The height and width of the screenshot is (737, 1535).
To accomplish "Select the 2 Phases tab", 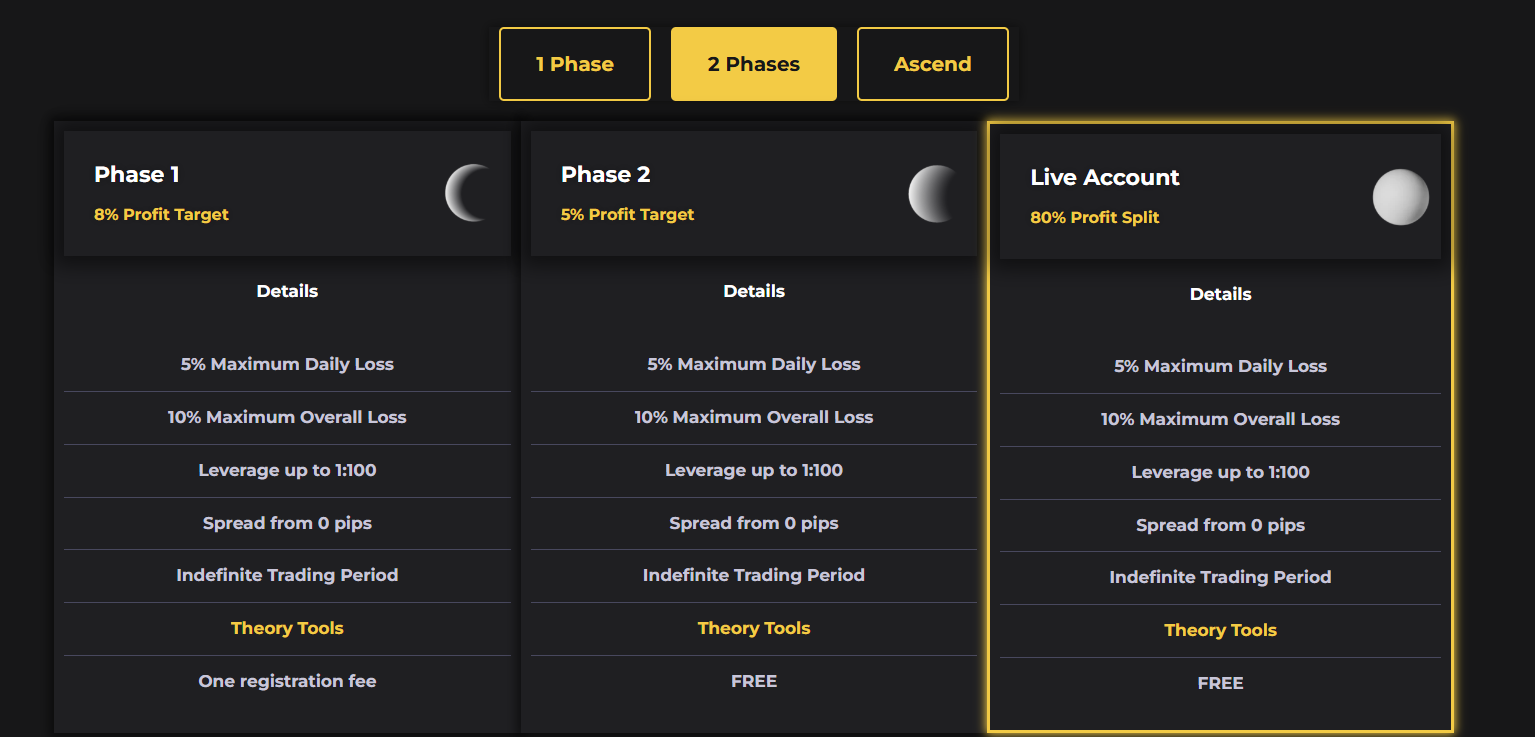I will (754, 64).
